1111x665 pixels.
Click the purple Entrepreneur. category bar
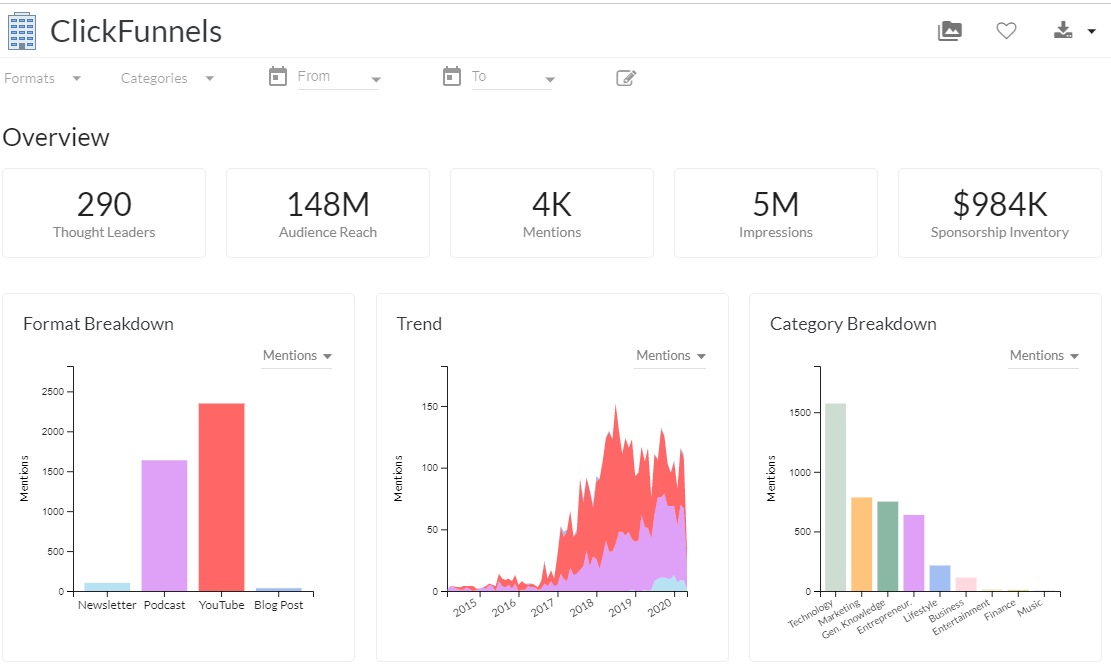click(914, 553)
